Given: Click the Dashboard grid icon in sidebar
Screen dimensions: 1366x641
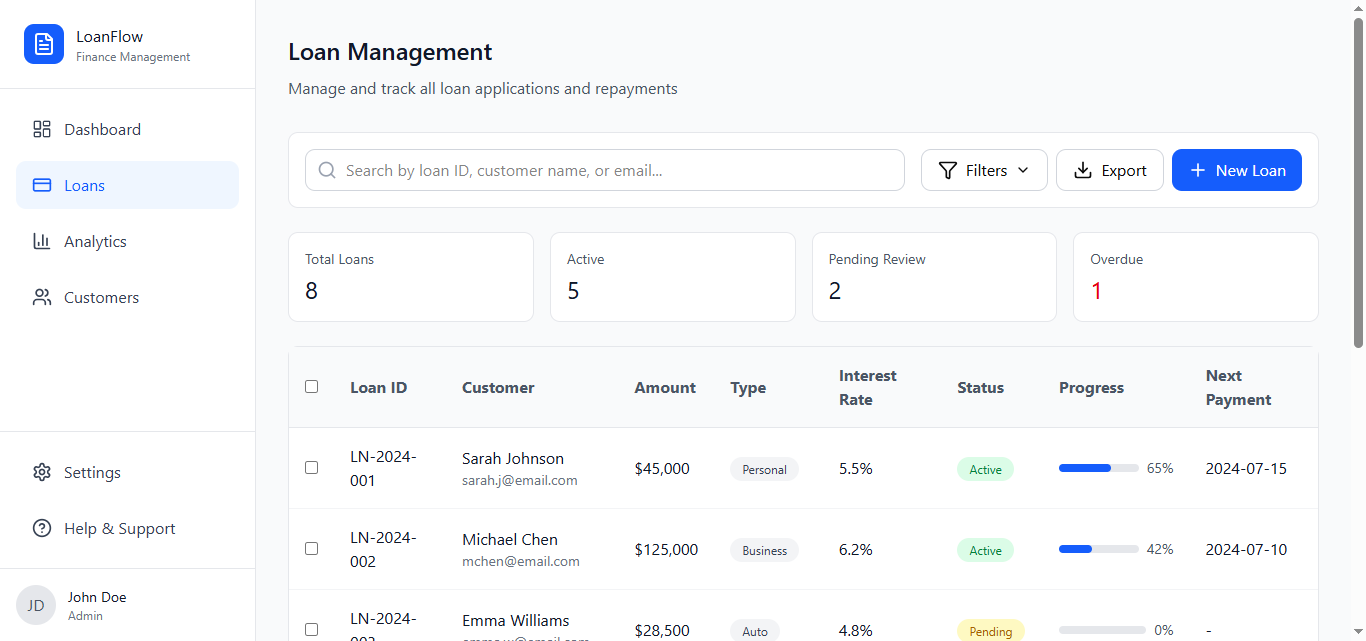Looking at the screenshot, I should [42, 129].
